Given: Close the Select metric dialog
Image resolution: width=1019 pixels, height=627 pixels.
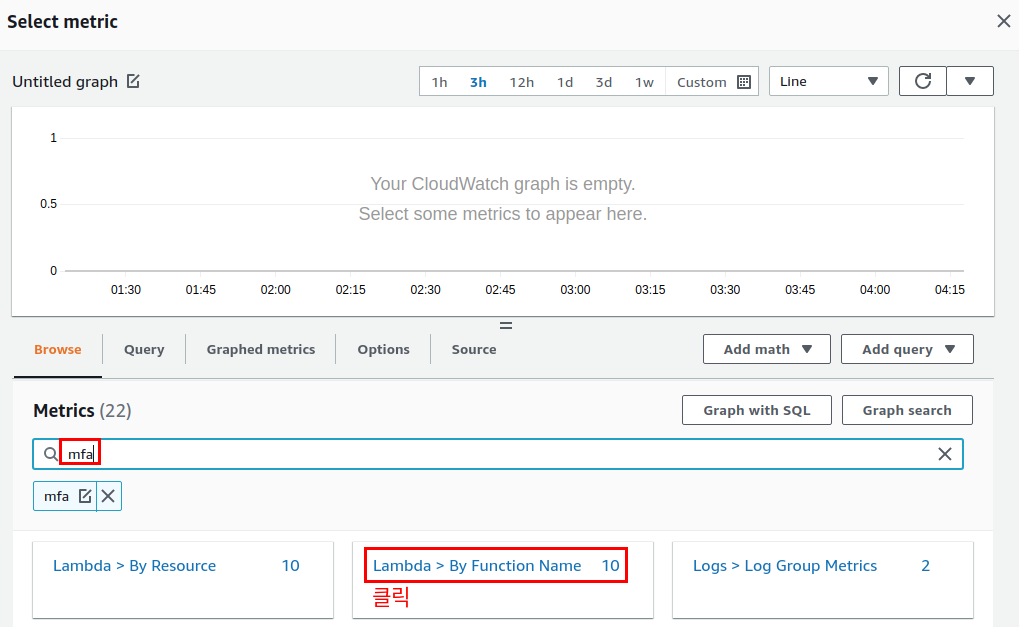Looking at the screenshot, I should pos(1003,21).
